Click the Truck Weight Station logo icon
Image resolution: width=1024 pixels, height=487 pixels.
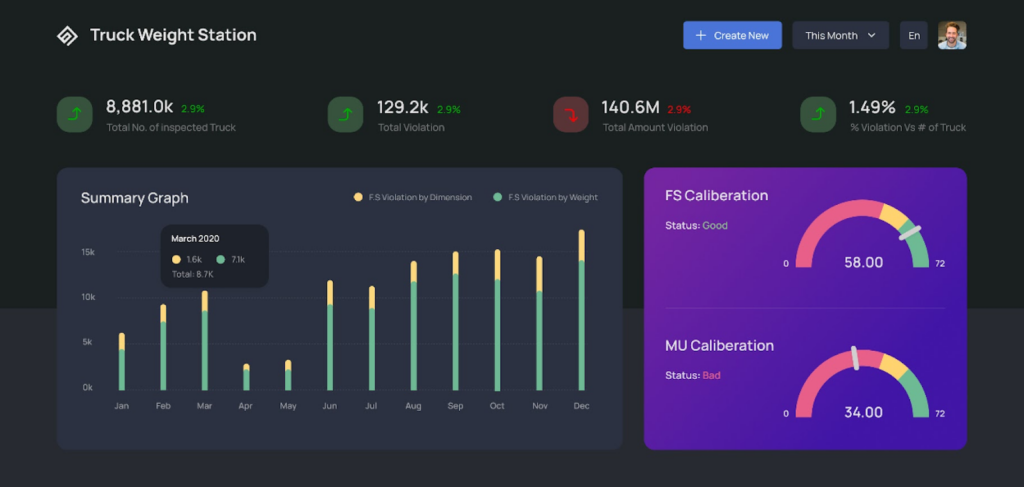[67, 35]
